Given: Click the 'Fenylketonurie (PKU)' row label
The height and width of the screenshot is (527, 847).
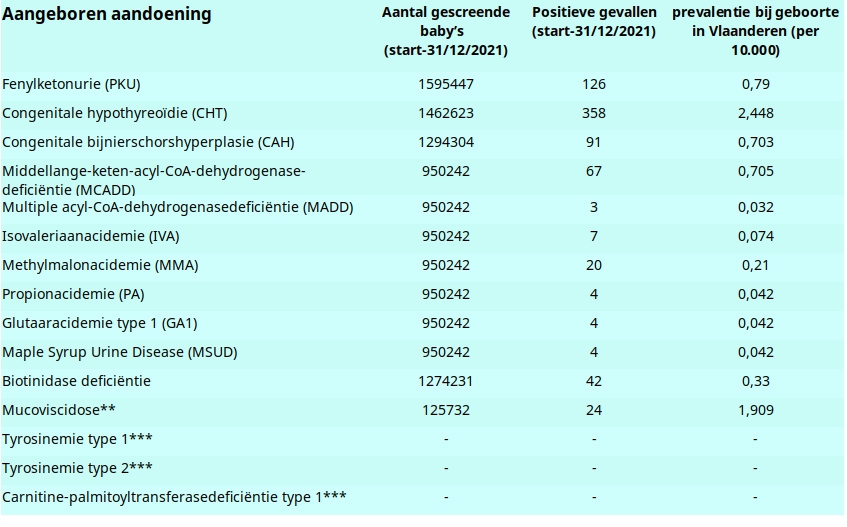Looking at the screenshot, I should click(71, 84).
